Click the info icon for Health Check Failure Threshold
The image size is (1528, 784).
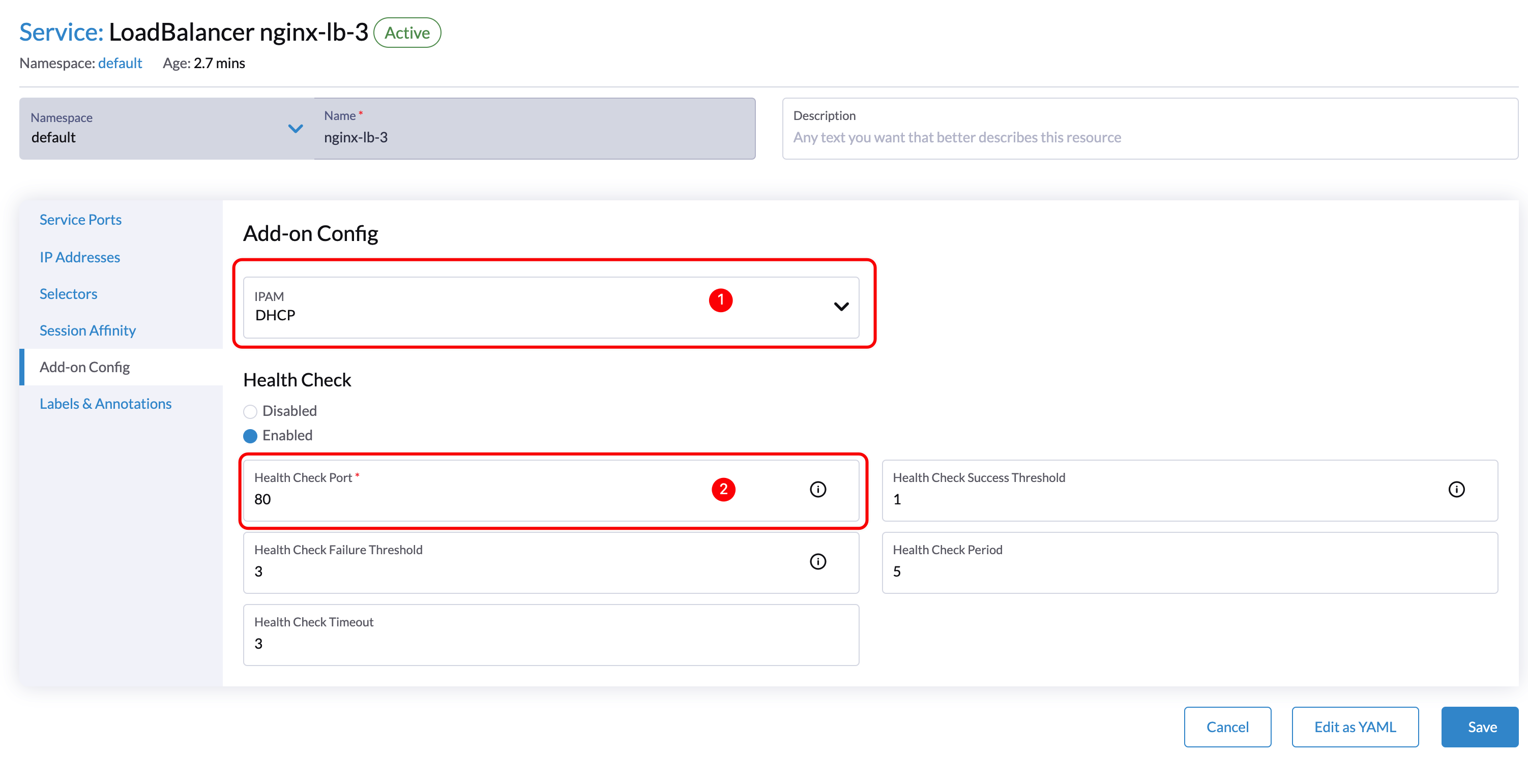(818, 562)
